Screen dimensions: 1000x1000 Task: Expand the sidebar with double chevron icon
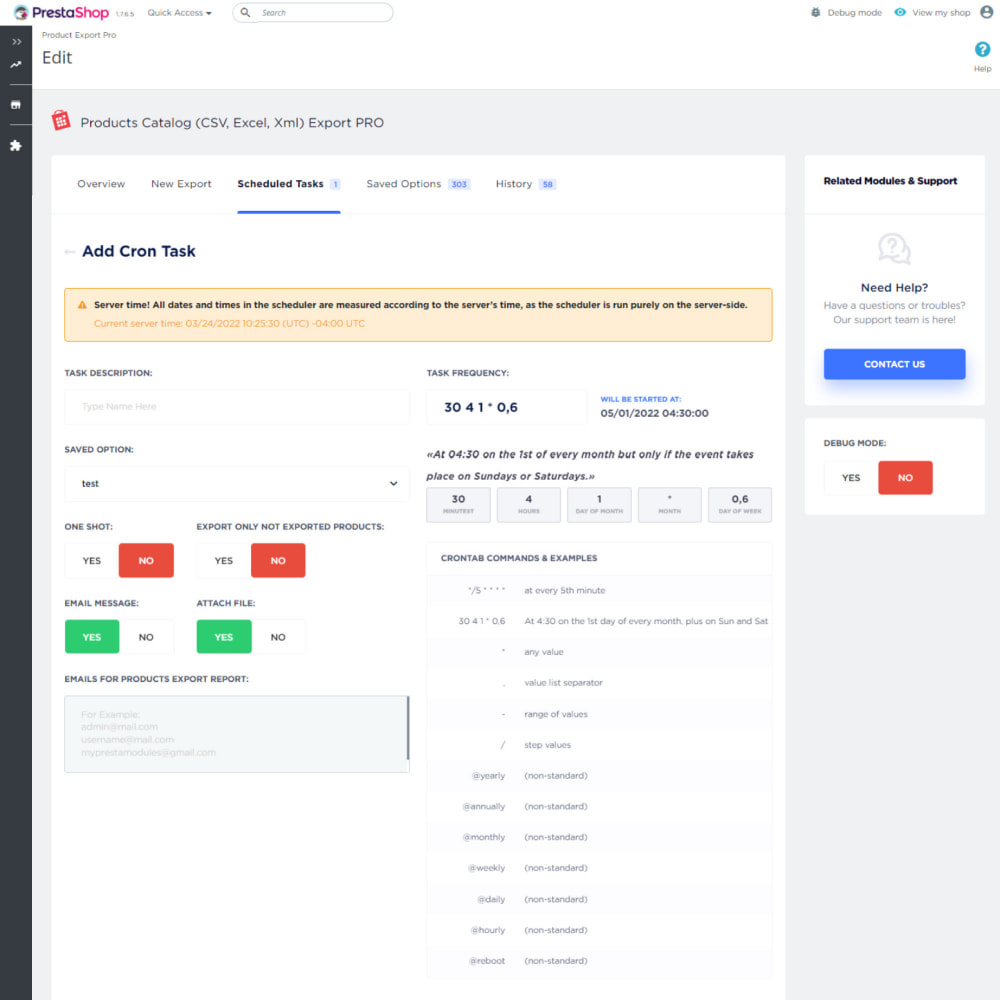coord(16,42)
